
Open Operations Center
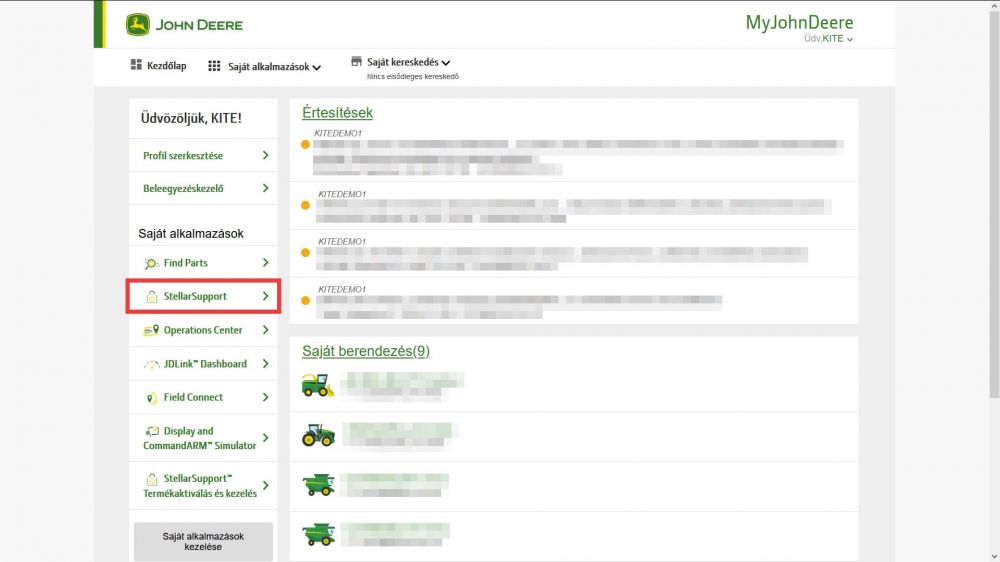pyautogui.click(x=203, y=330)
